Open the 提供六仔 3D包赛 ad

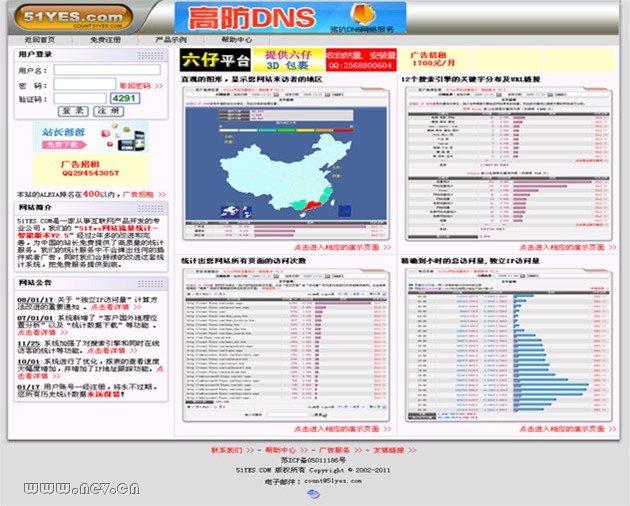click(x=288, y=60)
